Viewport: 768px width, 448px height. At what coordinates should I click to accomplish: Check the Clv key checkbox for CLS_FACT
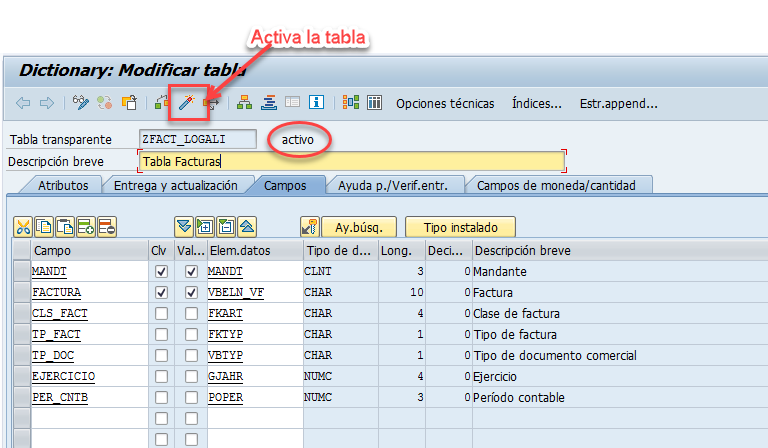point(161,314)
